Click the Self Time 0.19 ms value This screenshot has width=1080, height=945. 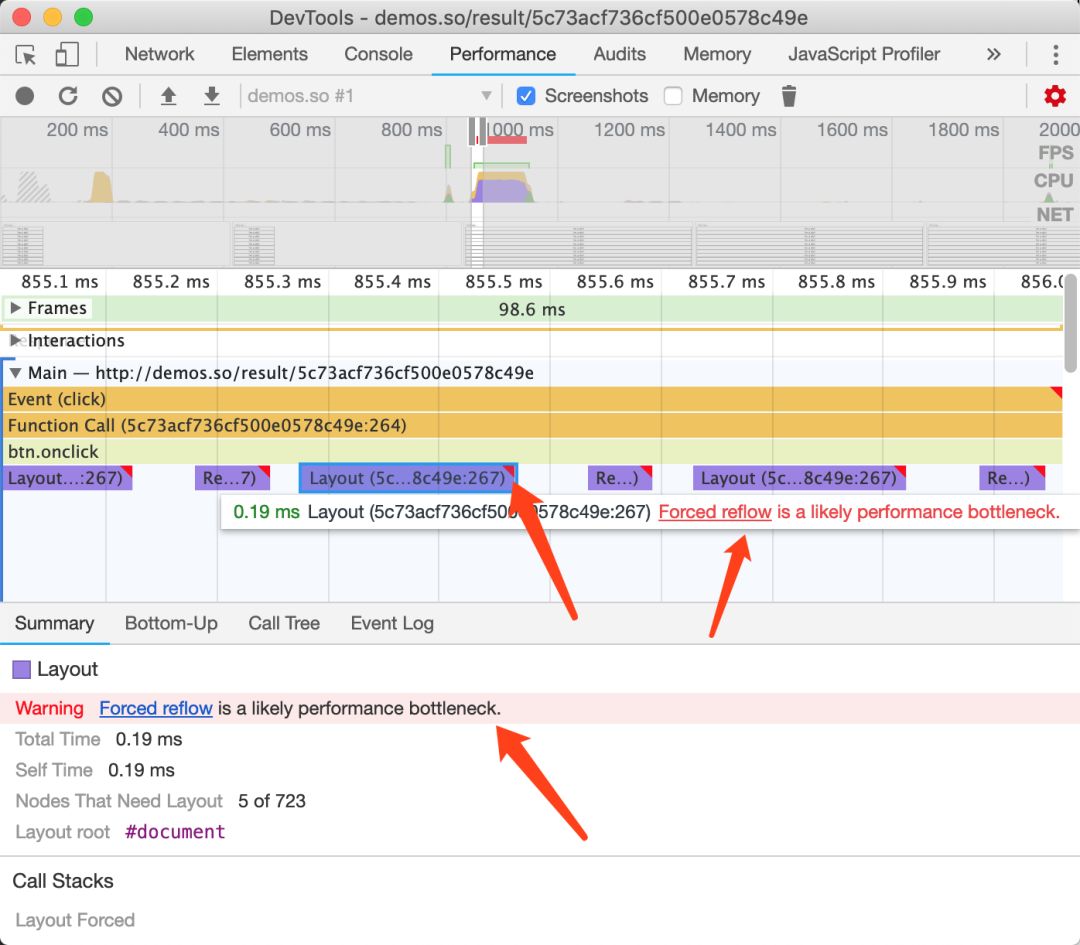(x=141, y=770)
